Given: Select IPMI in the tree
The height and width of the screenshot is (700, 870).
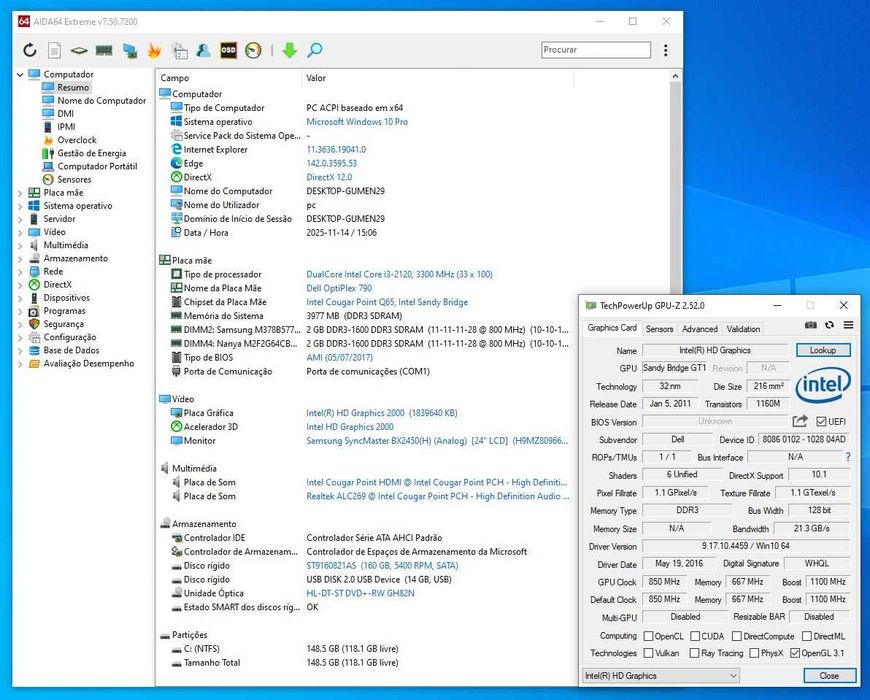Looking at the screenshot, I should [x=66, y=126].
